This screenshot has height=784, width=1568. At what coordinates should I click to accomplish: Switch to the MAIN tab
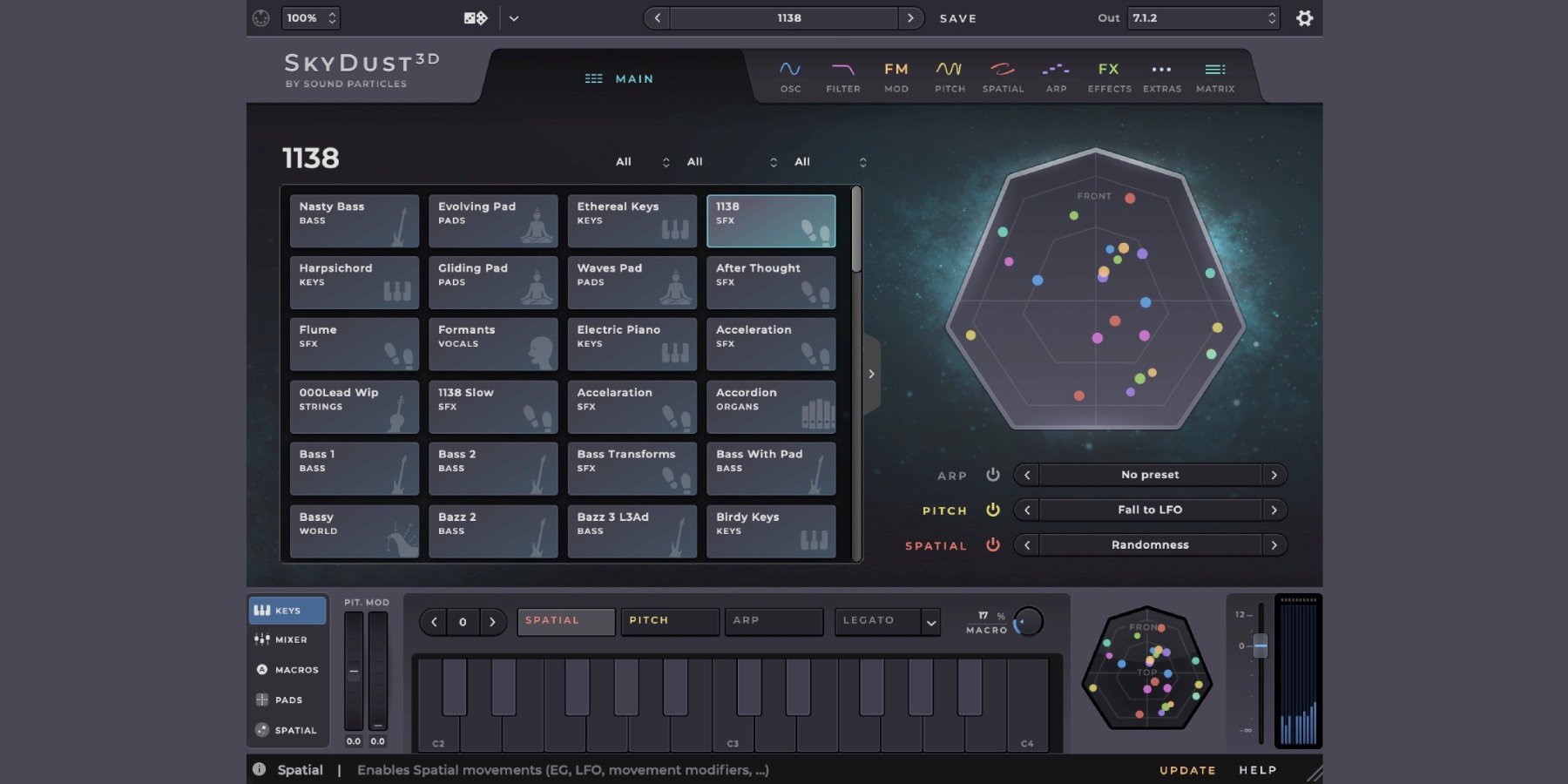[618, 78]
